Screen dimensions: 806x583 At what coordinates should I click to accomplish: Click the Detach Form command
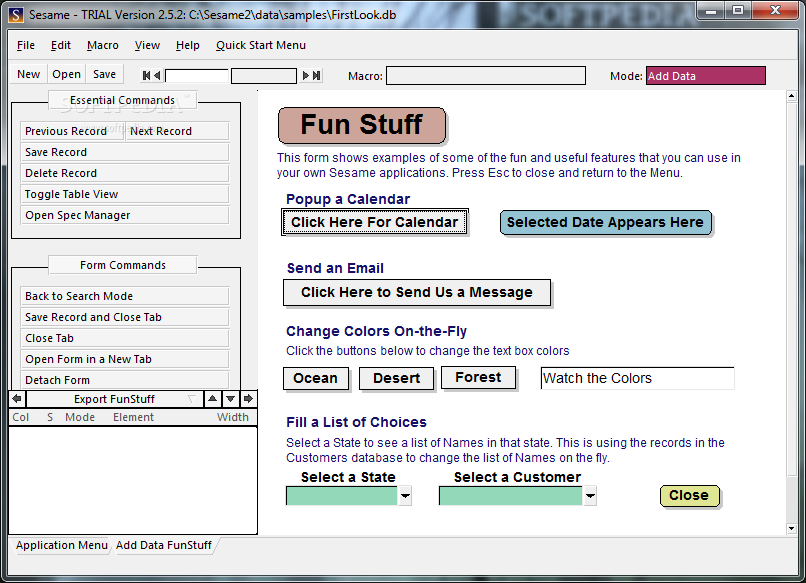click(x=125, y=380)
